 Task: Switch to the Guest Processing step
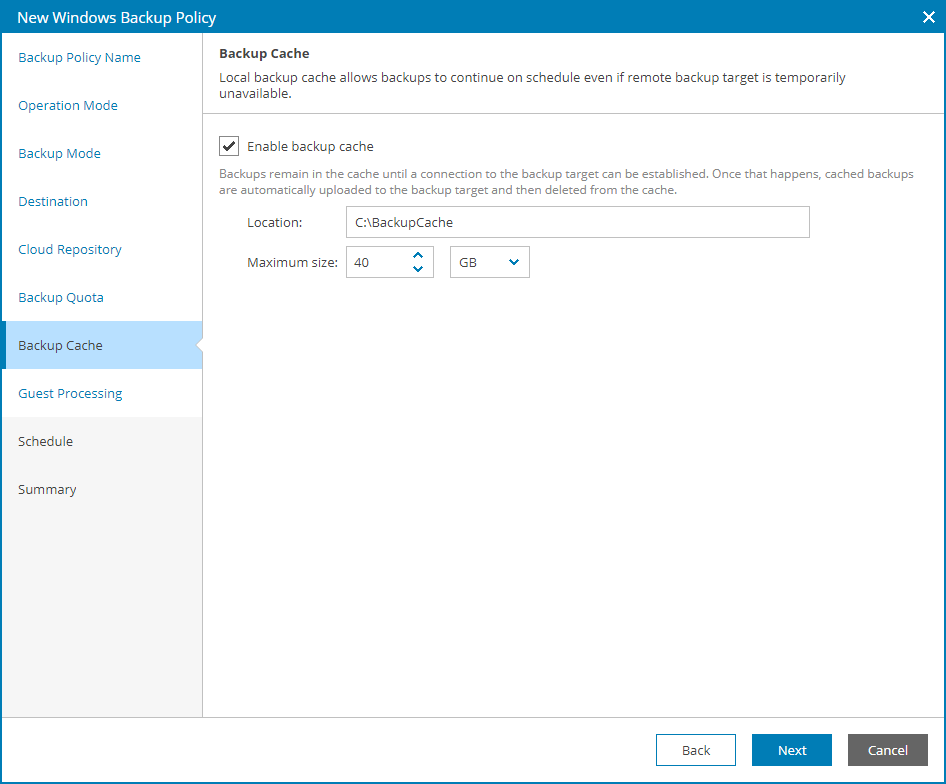69,393
